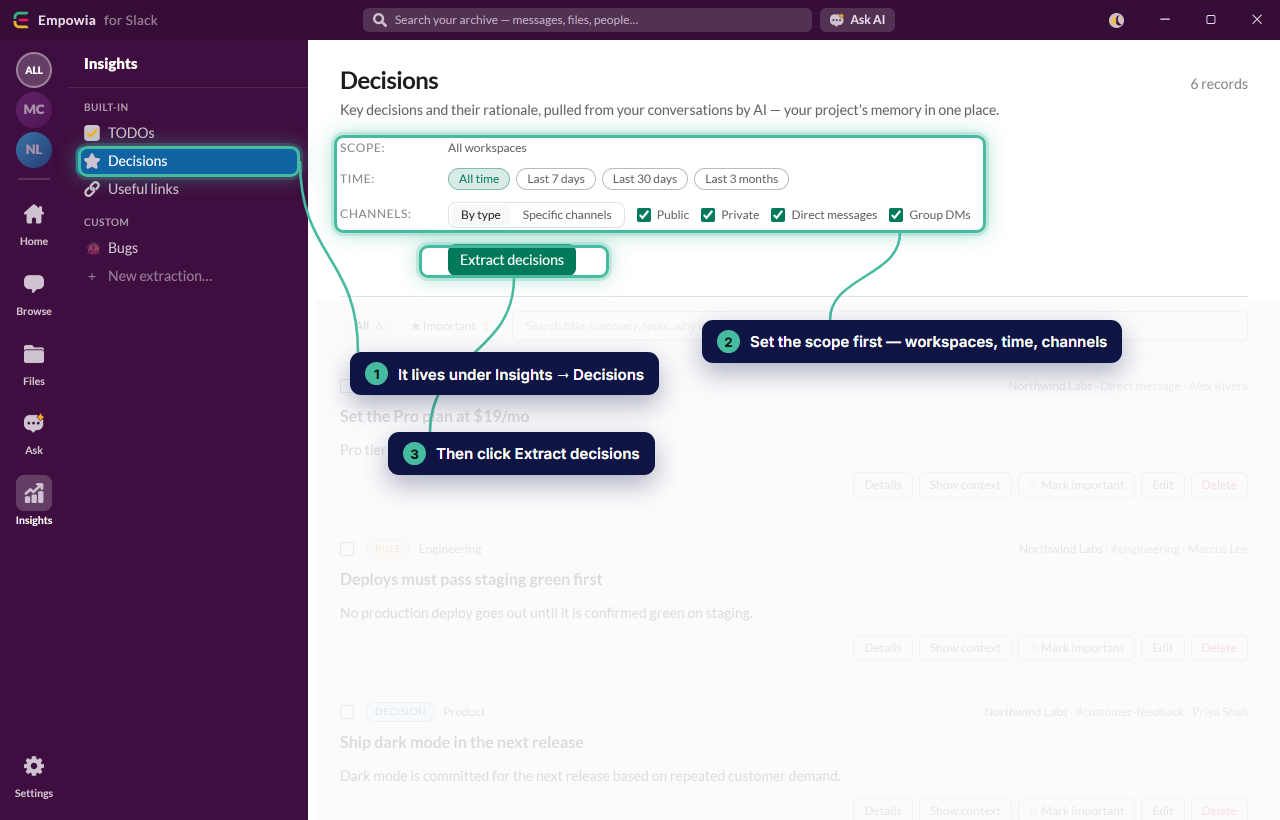Viewport: 1280px width, 820px height.
Task: Click the Insights panel heading
Action: [x=111, y=64]
